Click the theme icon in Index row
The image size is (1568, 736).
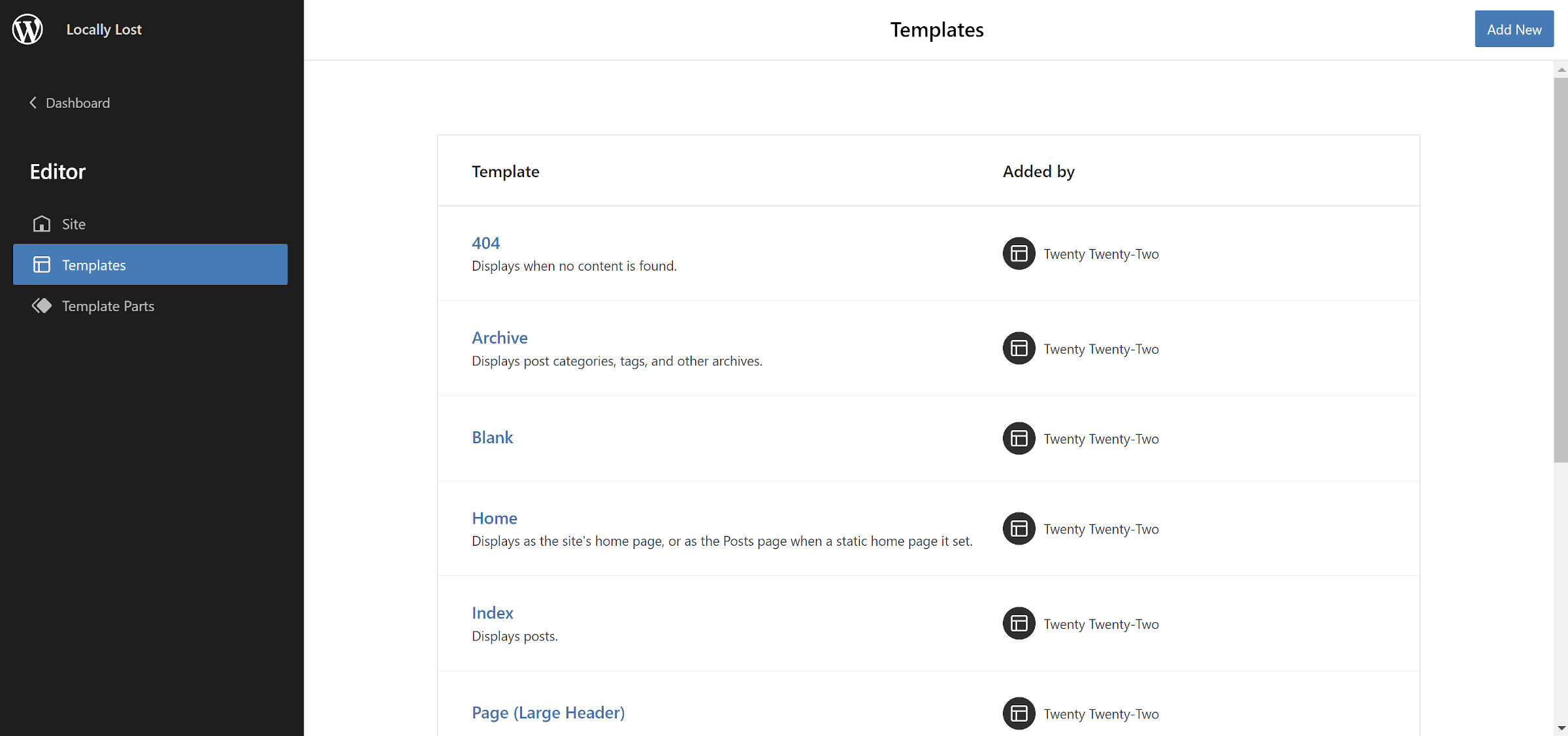(x=1019, y=624)
